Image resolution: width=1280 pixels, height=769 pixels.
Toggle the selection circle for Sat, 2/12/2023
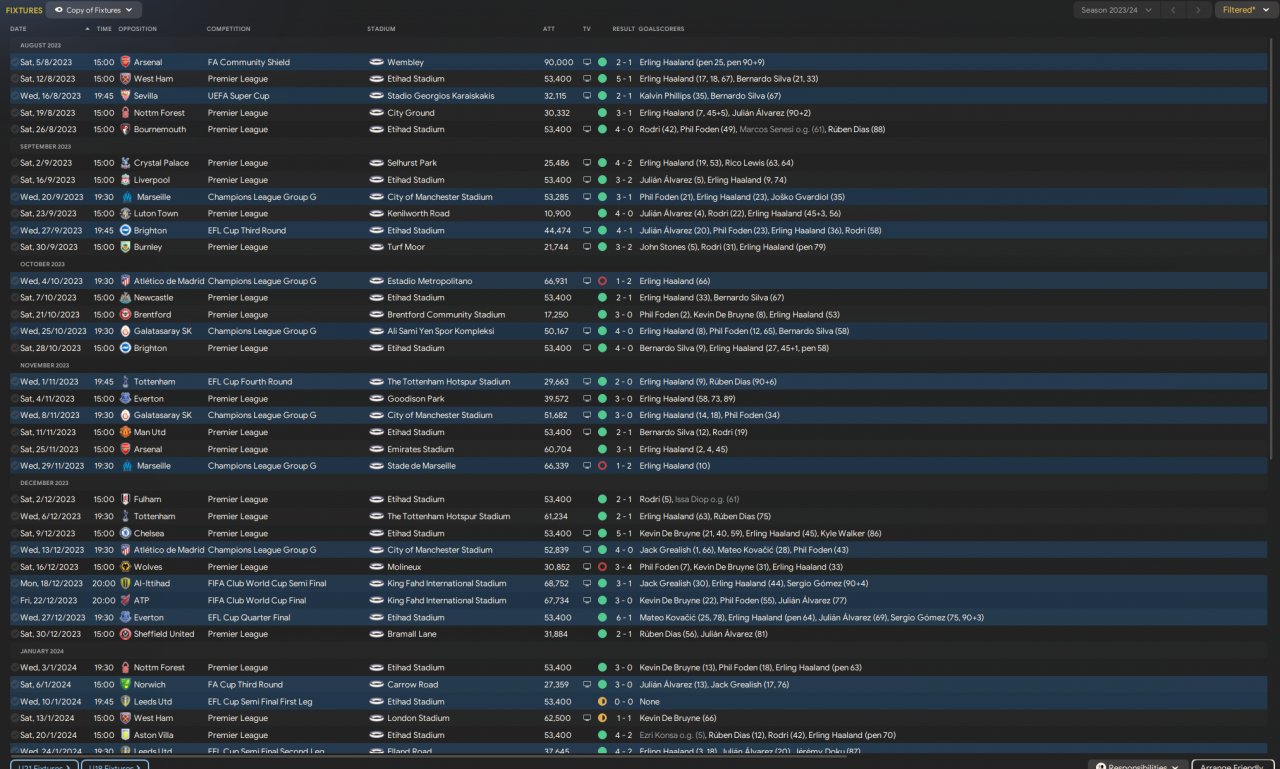[x=14, y=499]
